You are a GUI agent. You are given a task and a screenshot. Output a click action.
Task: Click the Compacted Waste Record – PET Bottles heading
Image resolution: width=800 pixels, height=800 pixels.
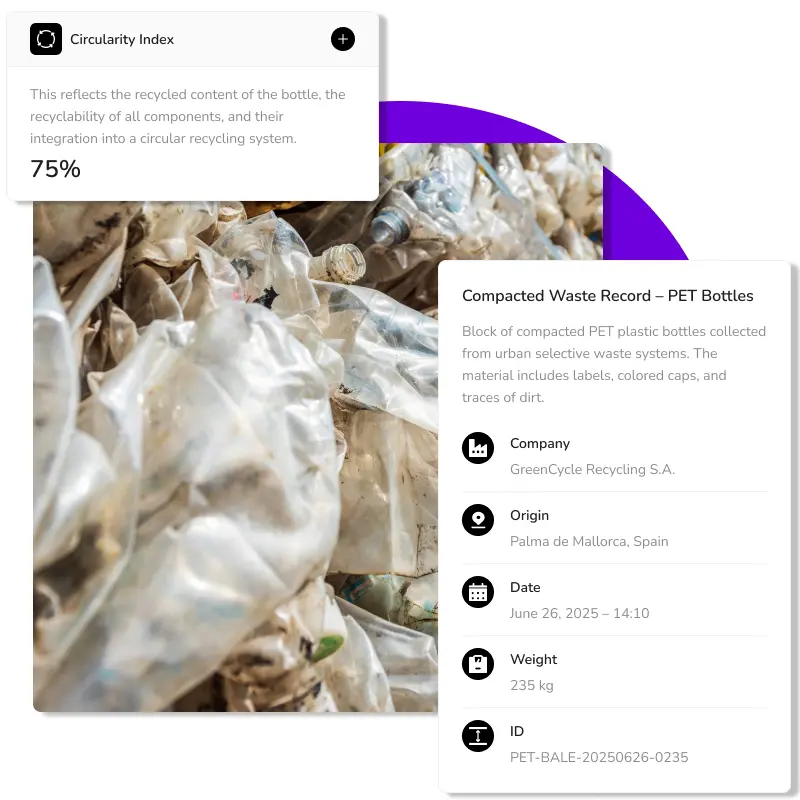click(x=608, y=296)
